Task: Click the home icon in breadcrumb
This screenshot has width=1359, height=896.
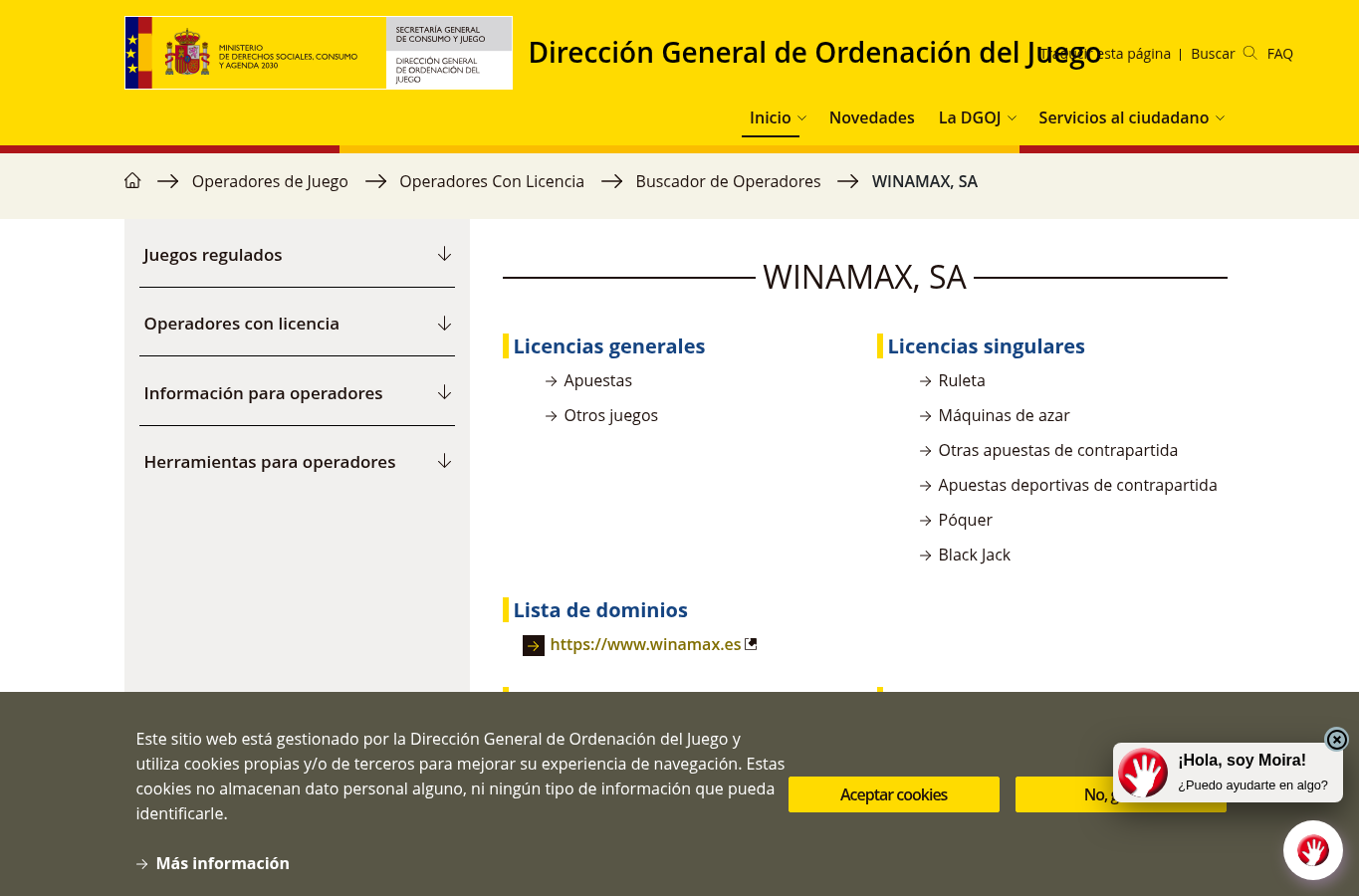Action: [132, 180]
